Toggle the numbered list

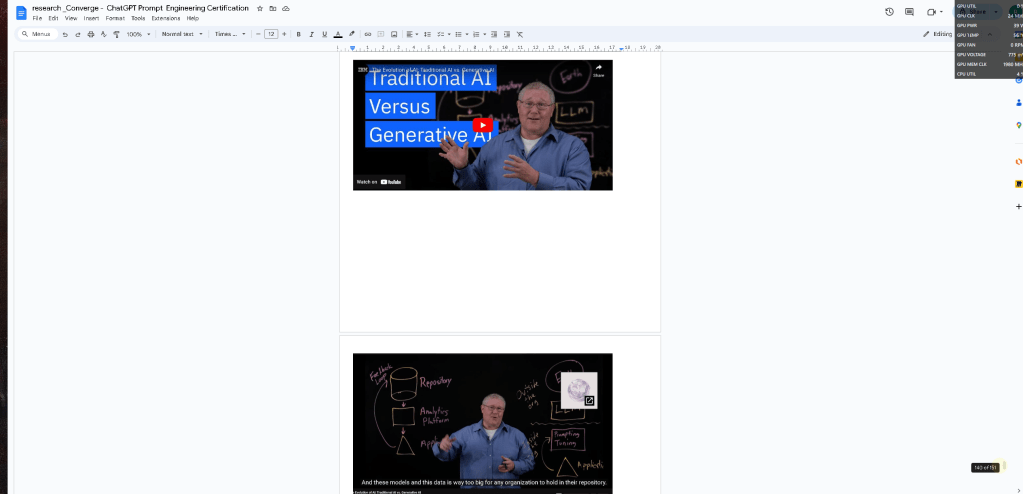pyautogui.click(x=476, y=34)
